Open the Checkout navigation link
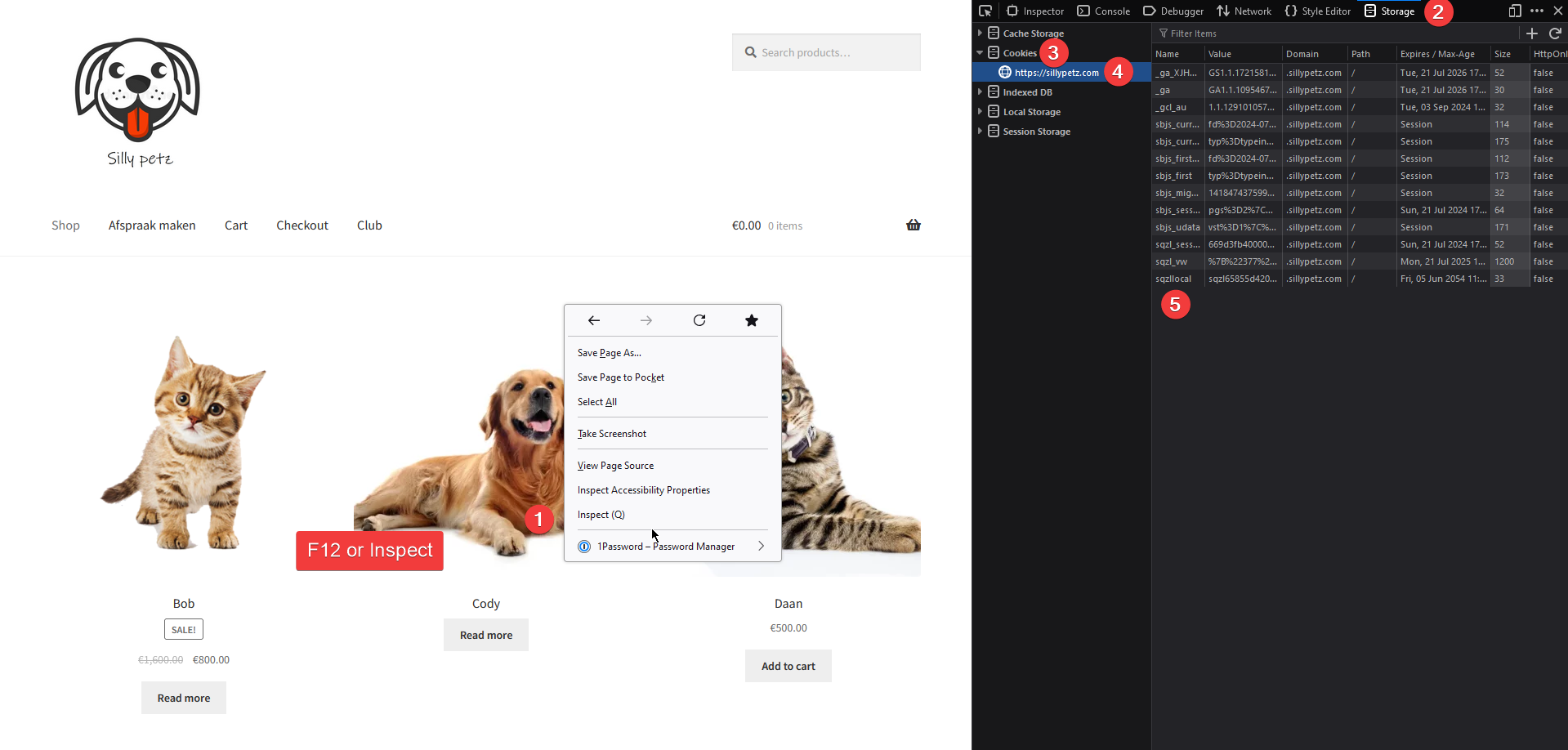1568x750 pixels. [x=302, y=225]
